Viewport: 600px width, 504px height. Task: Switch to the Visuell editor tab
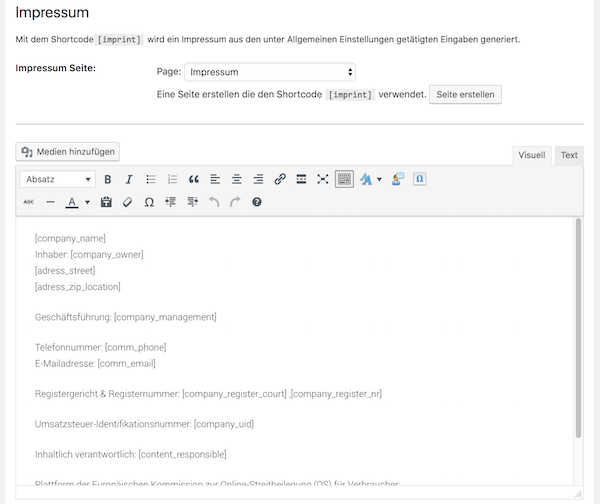tap(532, 155)
